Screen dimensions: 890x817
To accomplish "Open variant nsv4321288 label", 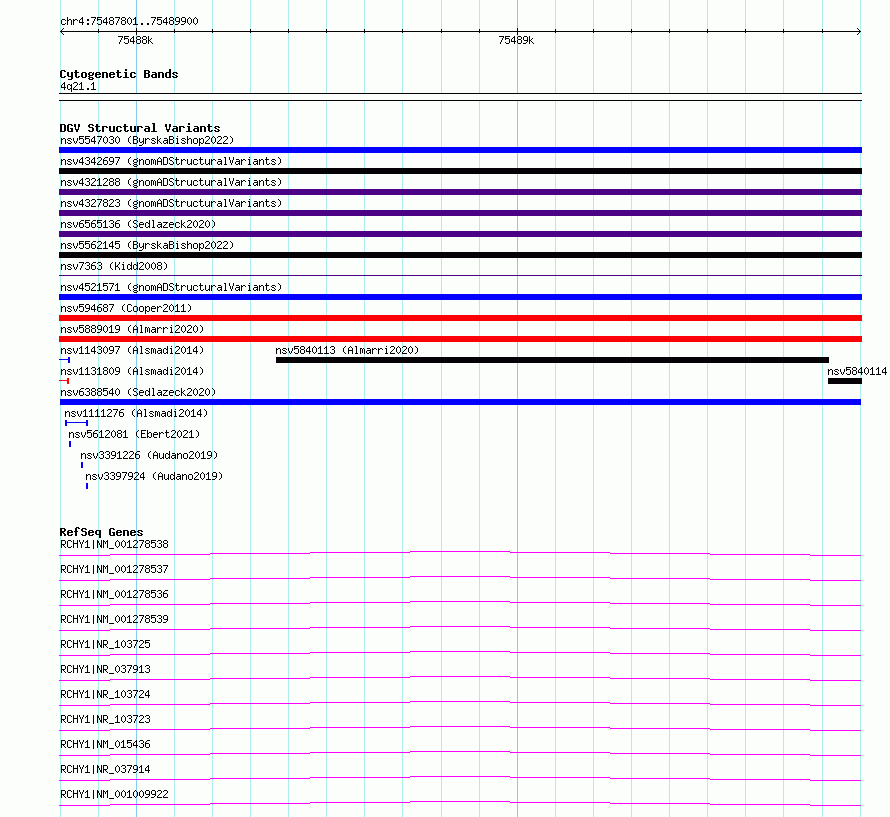I will coord(171,182).
